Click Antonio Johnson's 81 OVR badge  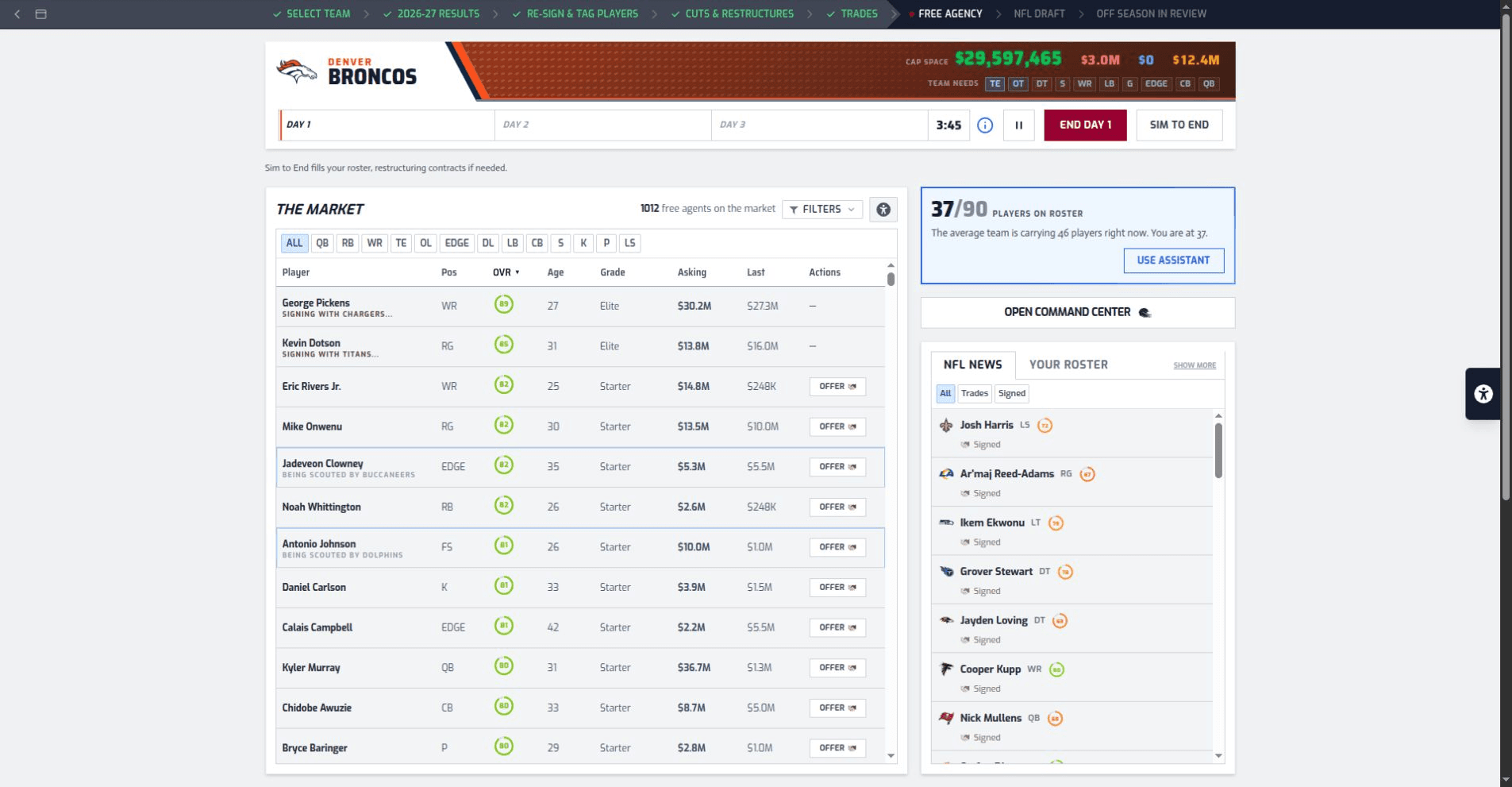click(x=504, y=546)
